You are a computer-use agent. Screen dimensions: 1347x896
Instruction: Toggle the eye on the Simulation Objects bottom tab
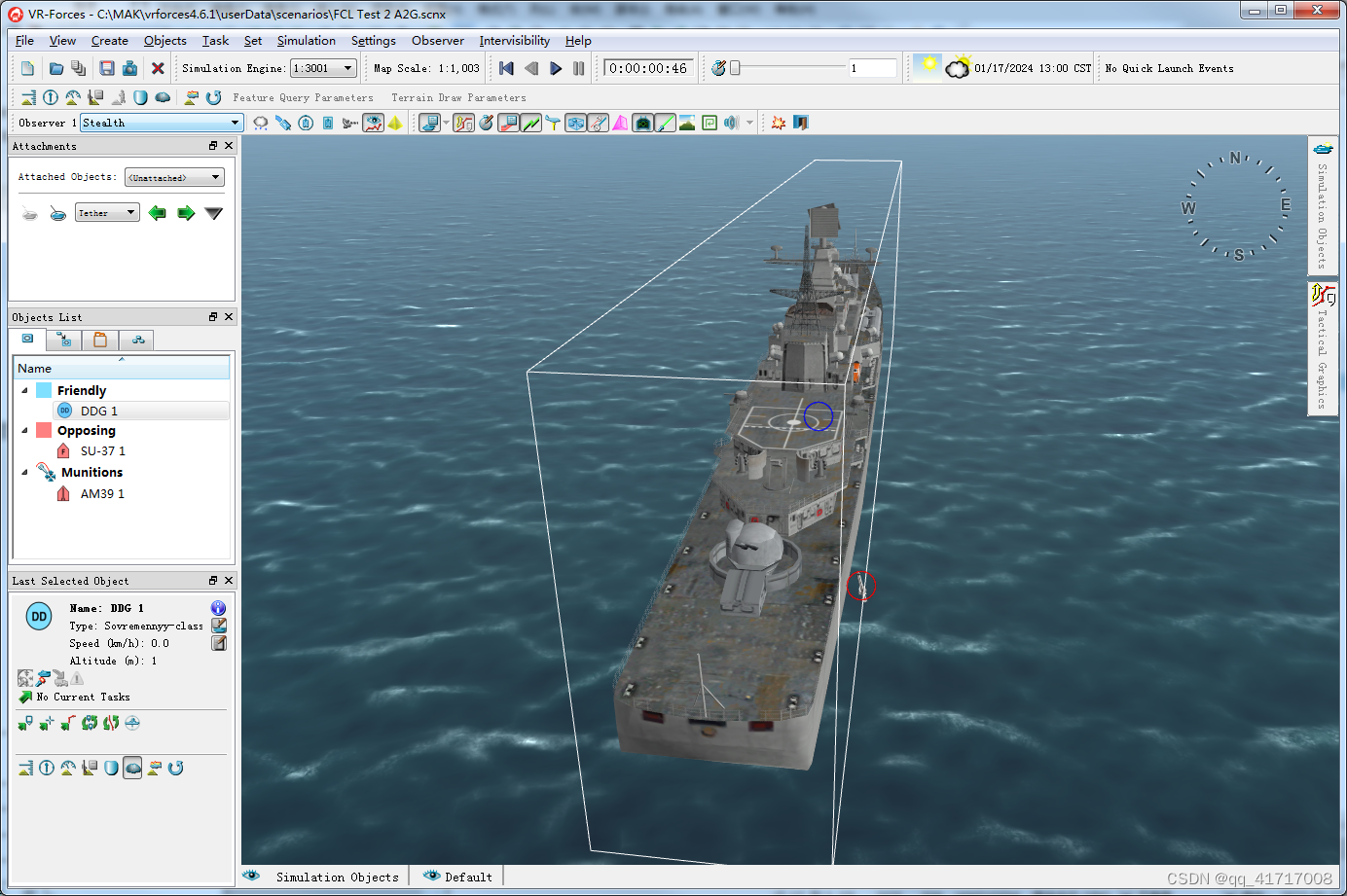[251, 877]
